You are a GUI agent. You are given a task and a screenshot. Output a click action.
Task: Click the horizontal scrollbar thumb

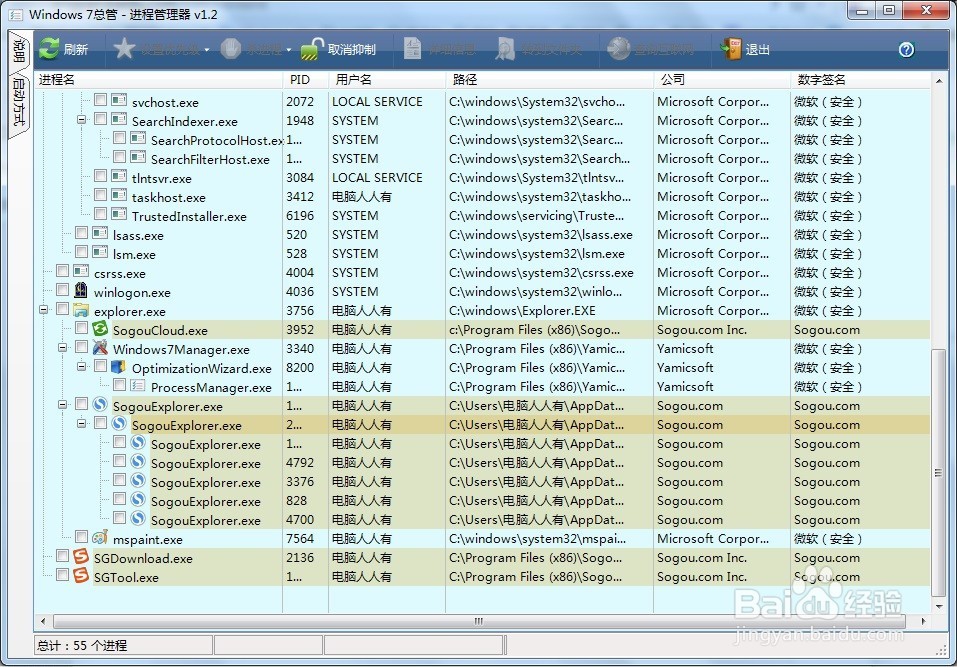(479, 621)
